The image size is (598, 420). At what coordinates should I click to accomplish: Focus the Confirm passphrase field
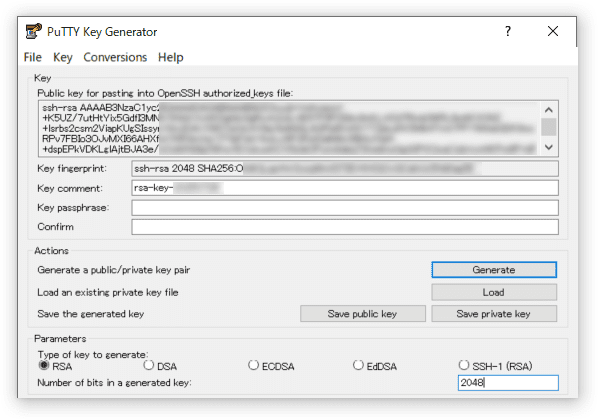click(x=345, y=227)
